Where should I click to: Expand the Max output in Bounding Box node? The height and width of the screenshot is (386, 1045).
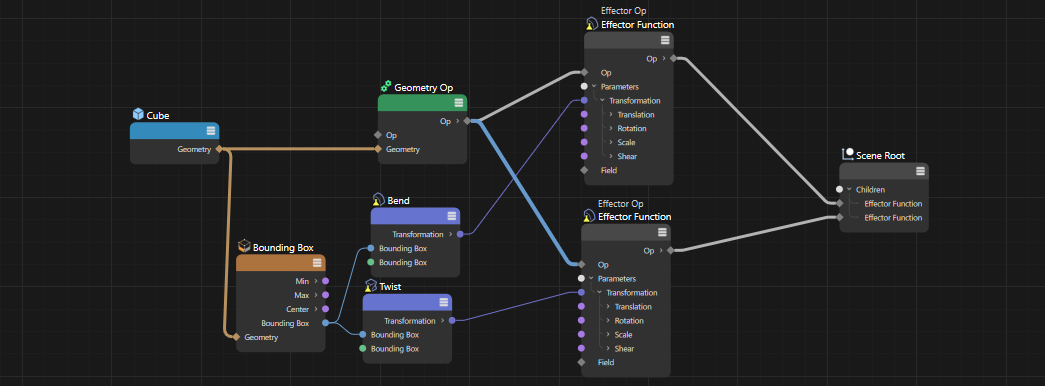tap(316, 295)
